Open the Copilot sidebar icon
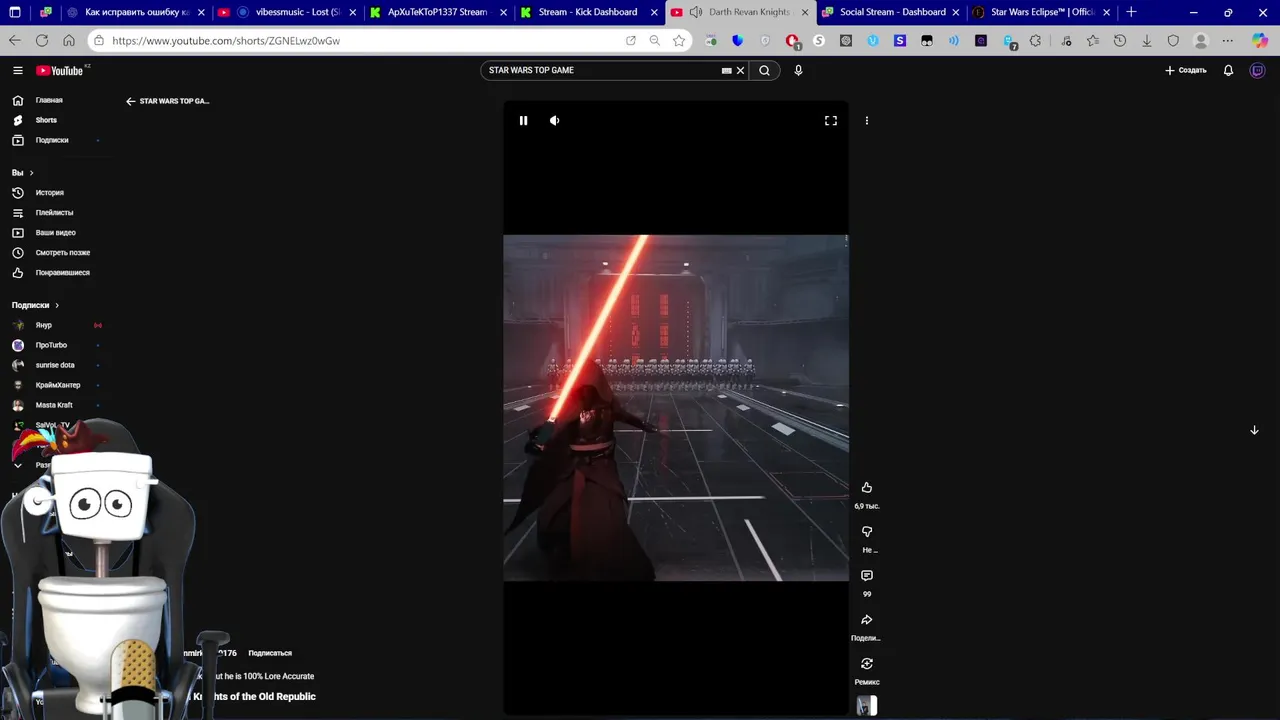 (x=1260, y=41)
